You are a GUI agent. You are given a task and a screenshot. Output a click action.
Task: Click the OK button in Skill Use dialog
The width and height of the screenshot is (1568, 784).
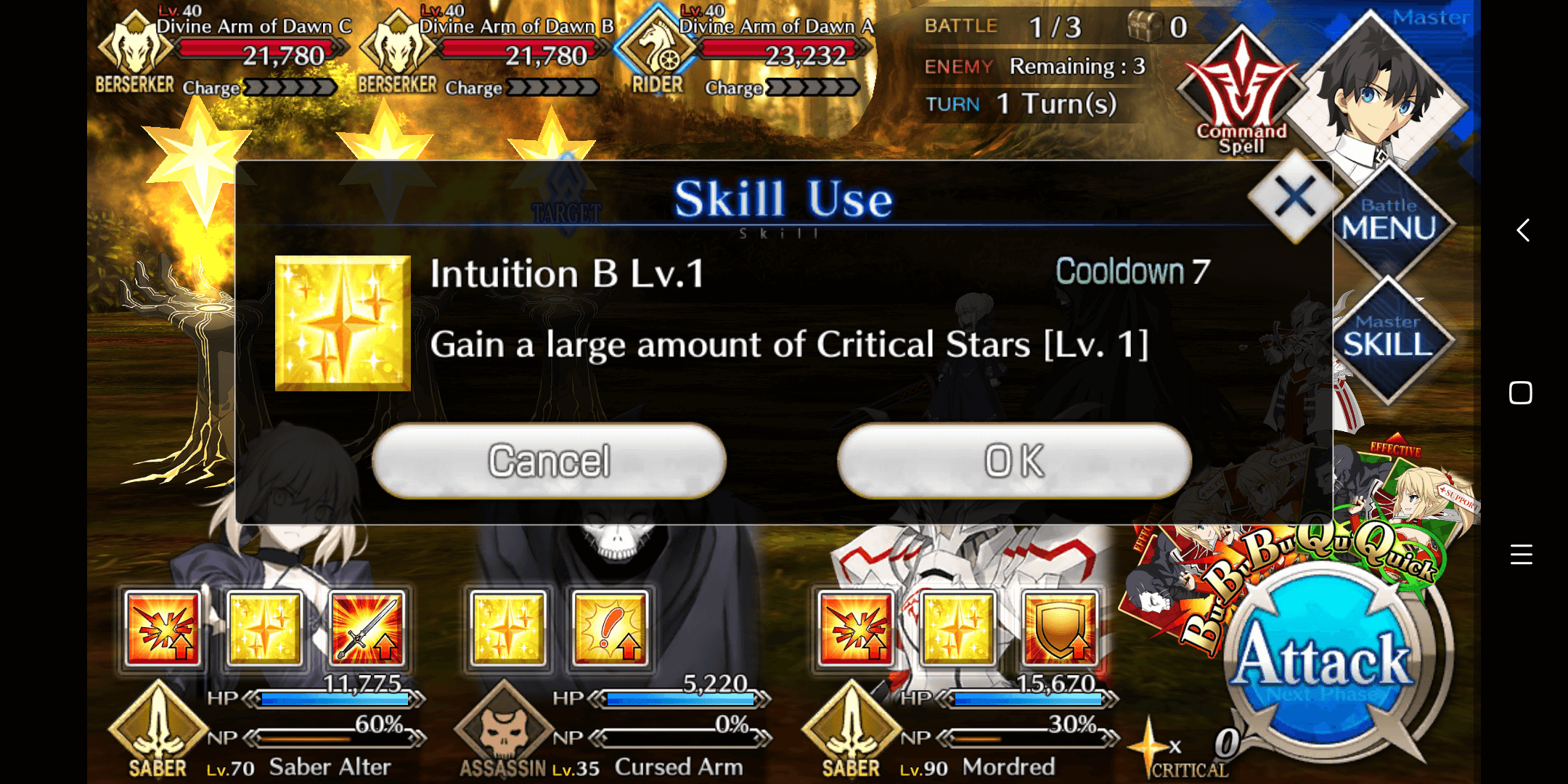coord(1014,461)
